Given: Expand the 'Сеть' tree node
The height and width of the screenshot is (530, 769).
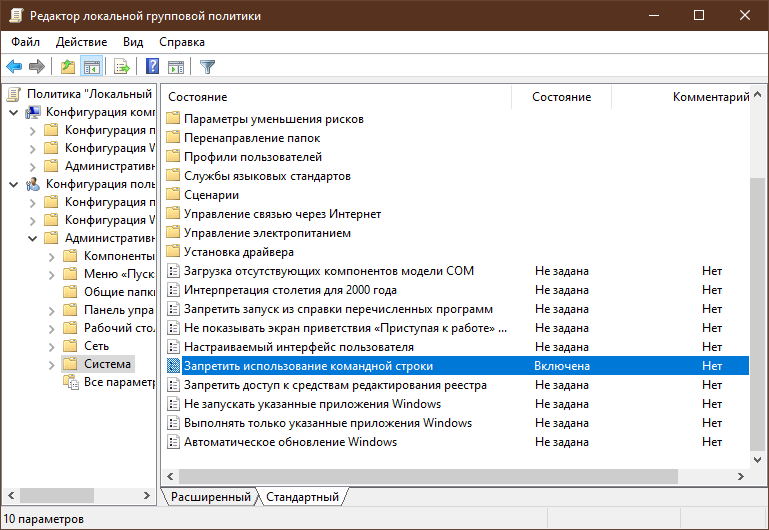Looking at the screenshot, I should [x=51, y=347].
